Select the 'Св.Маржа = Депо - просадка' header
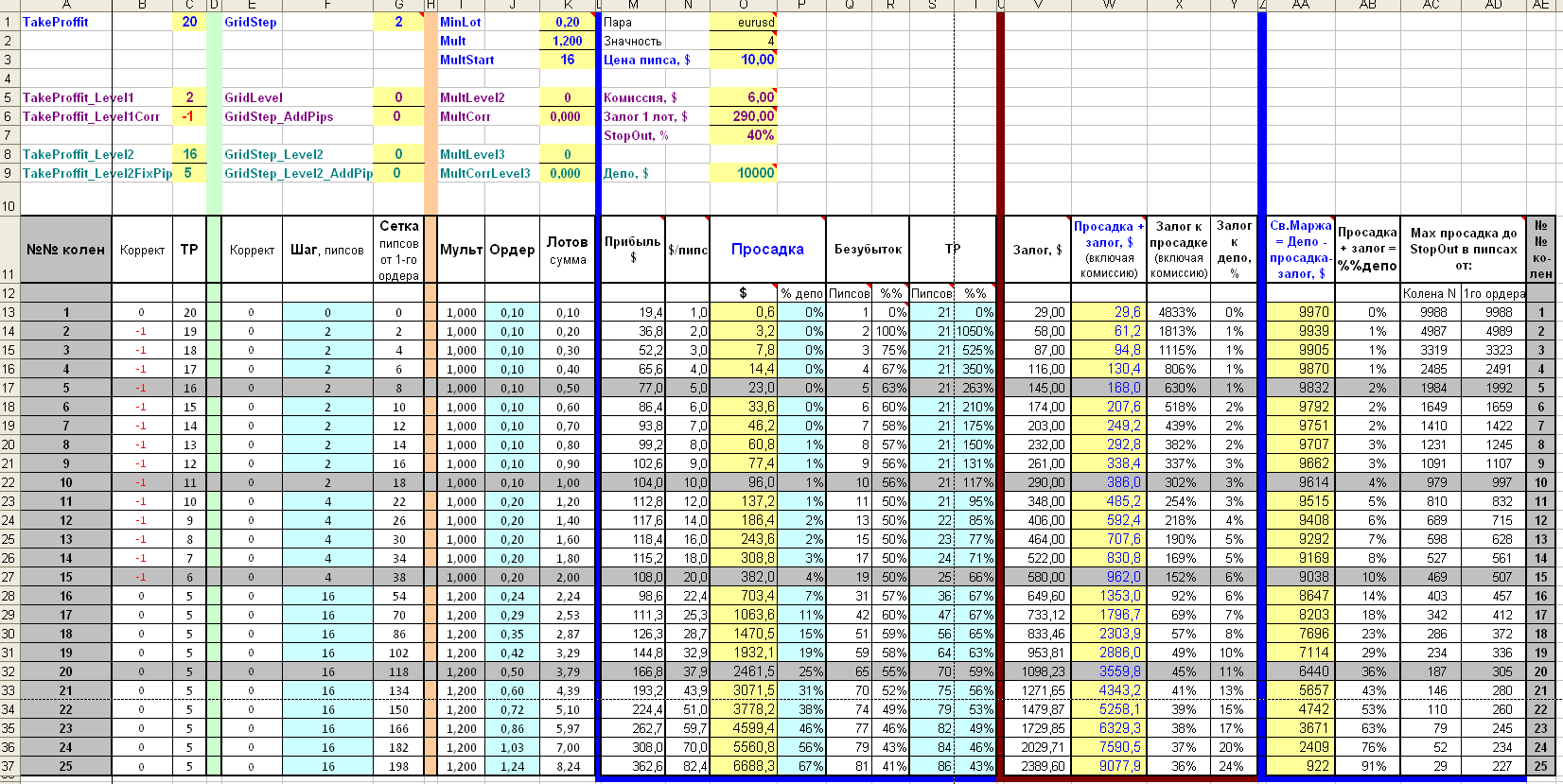 point(1300,250)
